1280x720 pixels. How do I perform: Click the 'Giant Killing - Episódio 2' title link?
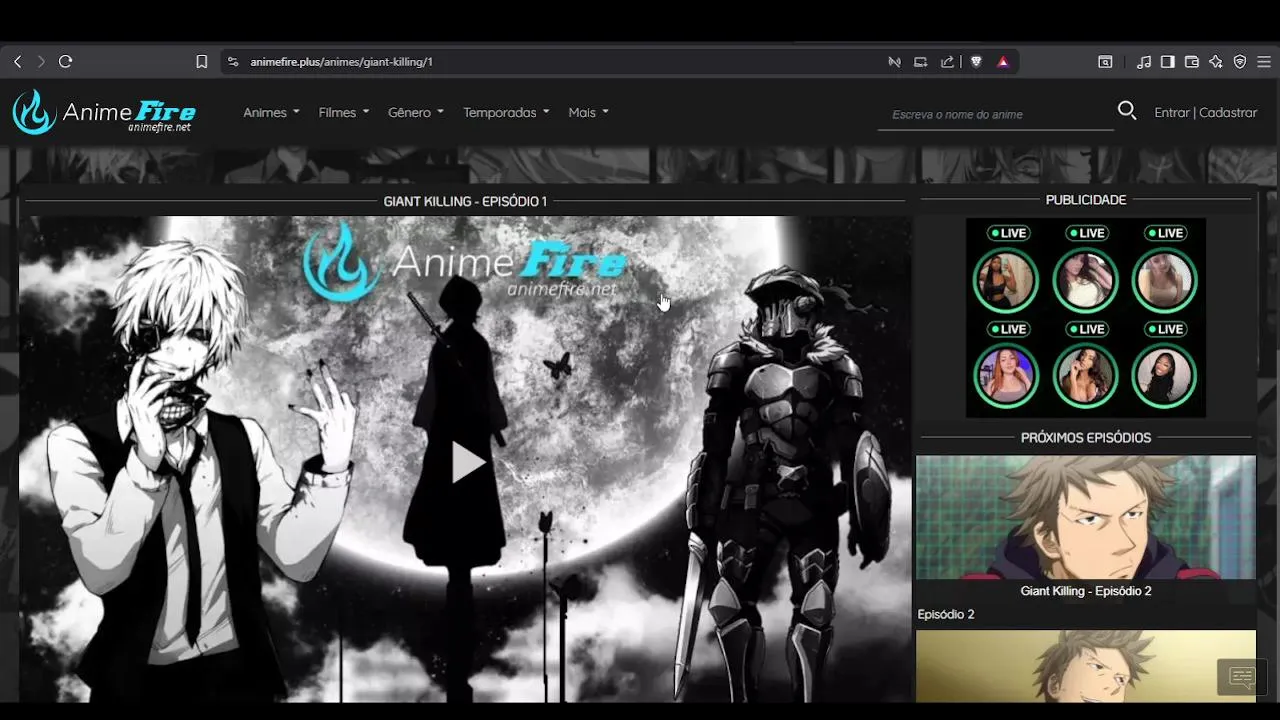click(1086, 591)
